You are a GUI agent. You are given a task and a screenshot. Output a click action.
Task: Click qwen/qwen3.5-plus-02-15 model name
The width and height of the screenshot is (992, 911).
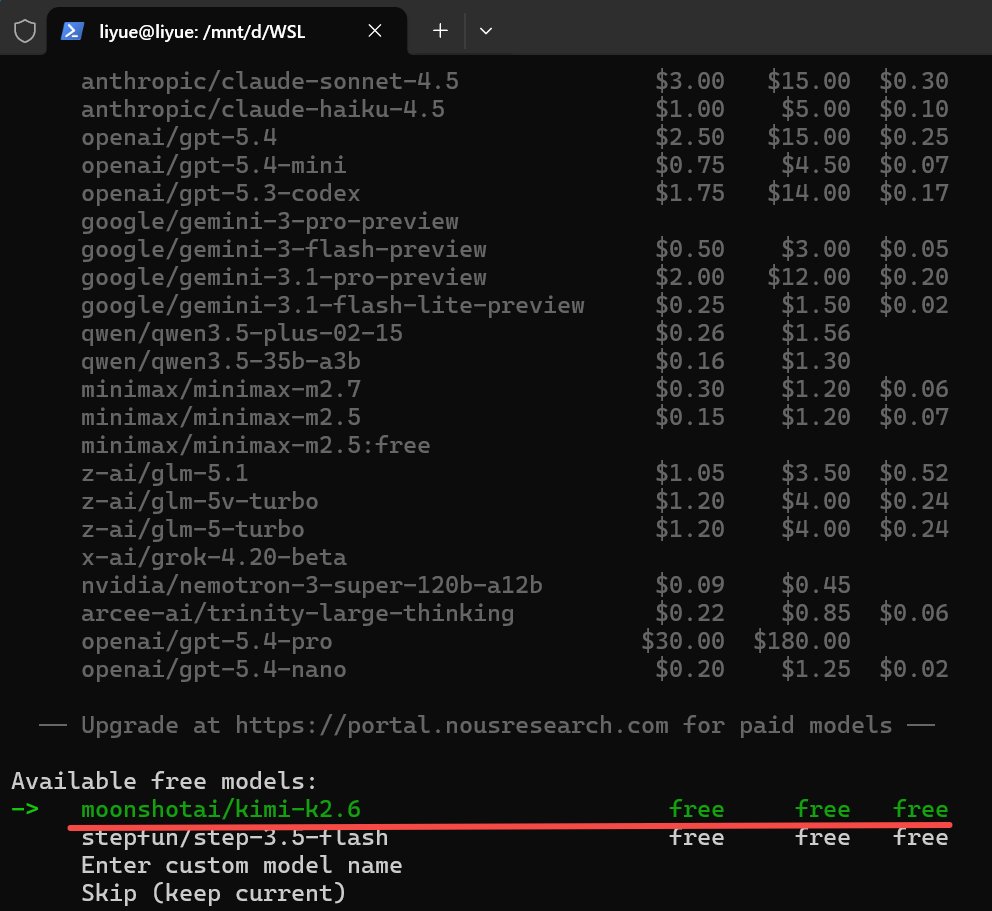tap(242, 333)
